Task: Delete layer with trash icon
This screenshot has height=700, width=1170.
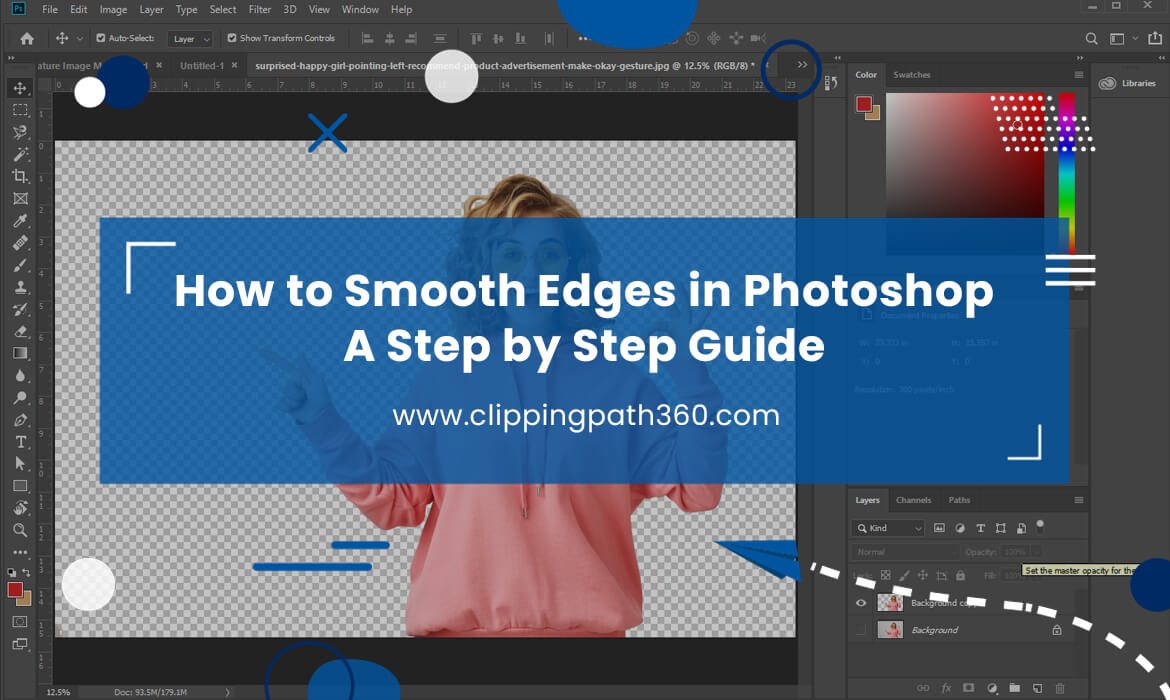Action: pos(1060,688)
